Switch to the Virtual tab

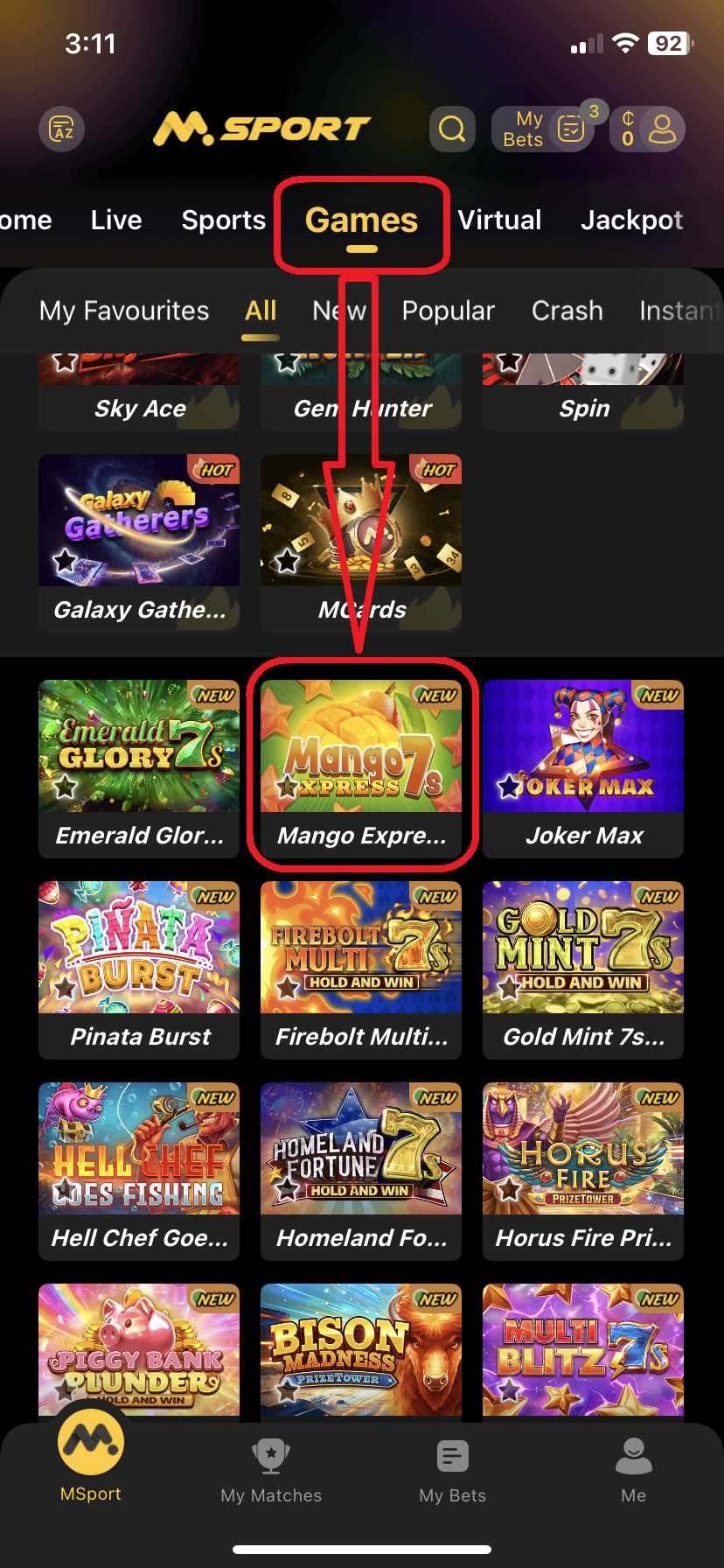pyautogui.click(x=500, y=220)
